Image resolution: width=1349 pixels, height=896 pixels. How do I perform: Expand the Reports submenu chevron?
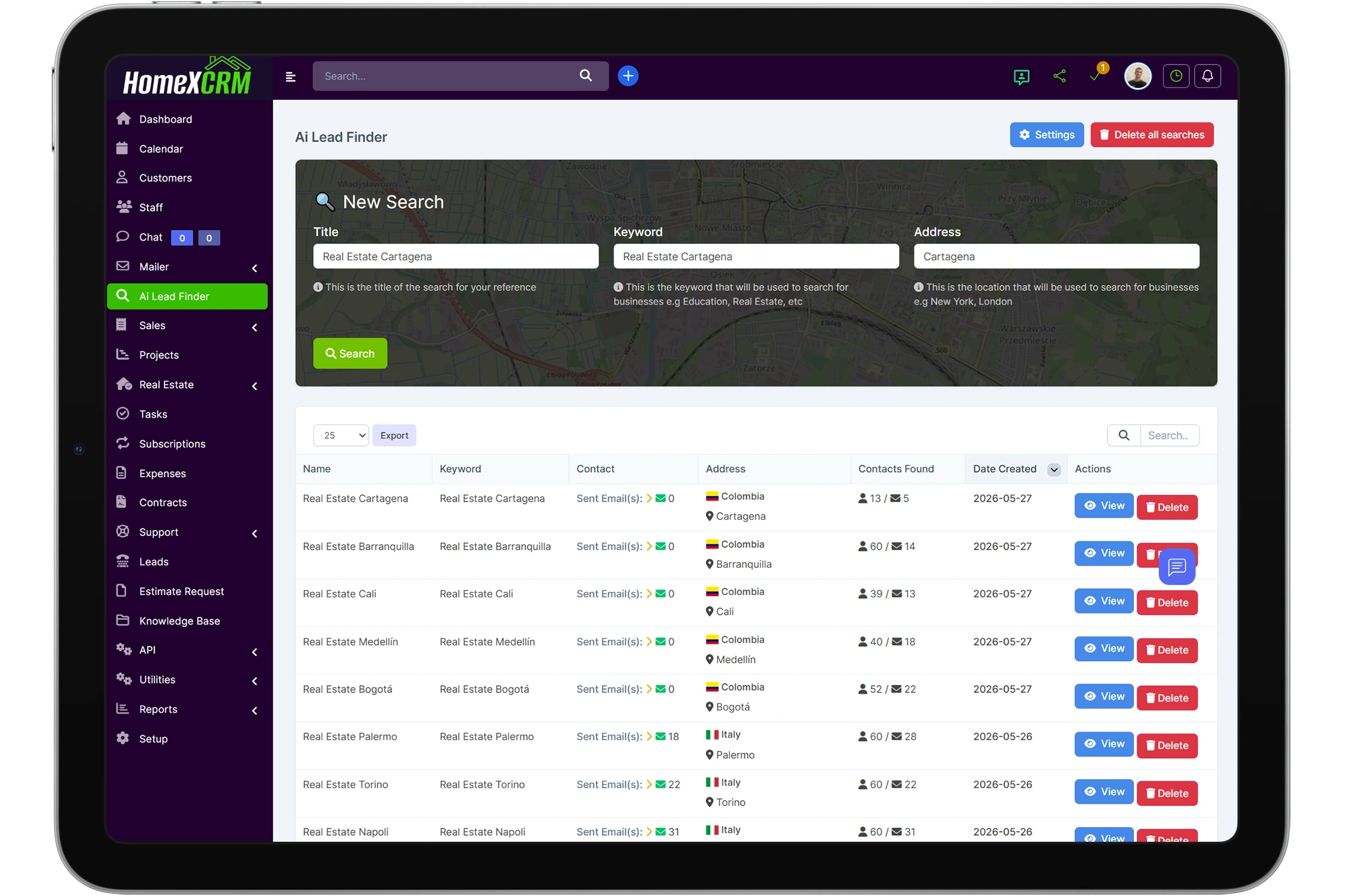point(255,711)
